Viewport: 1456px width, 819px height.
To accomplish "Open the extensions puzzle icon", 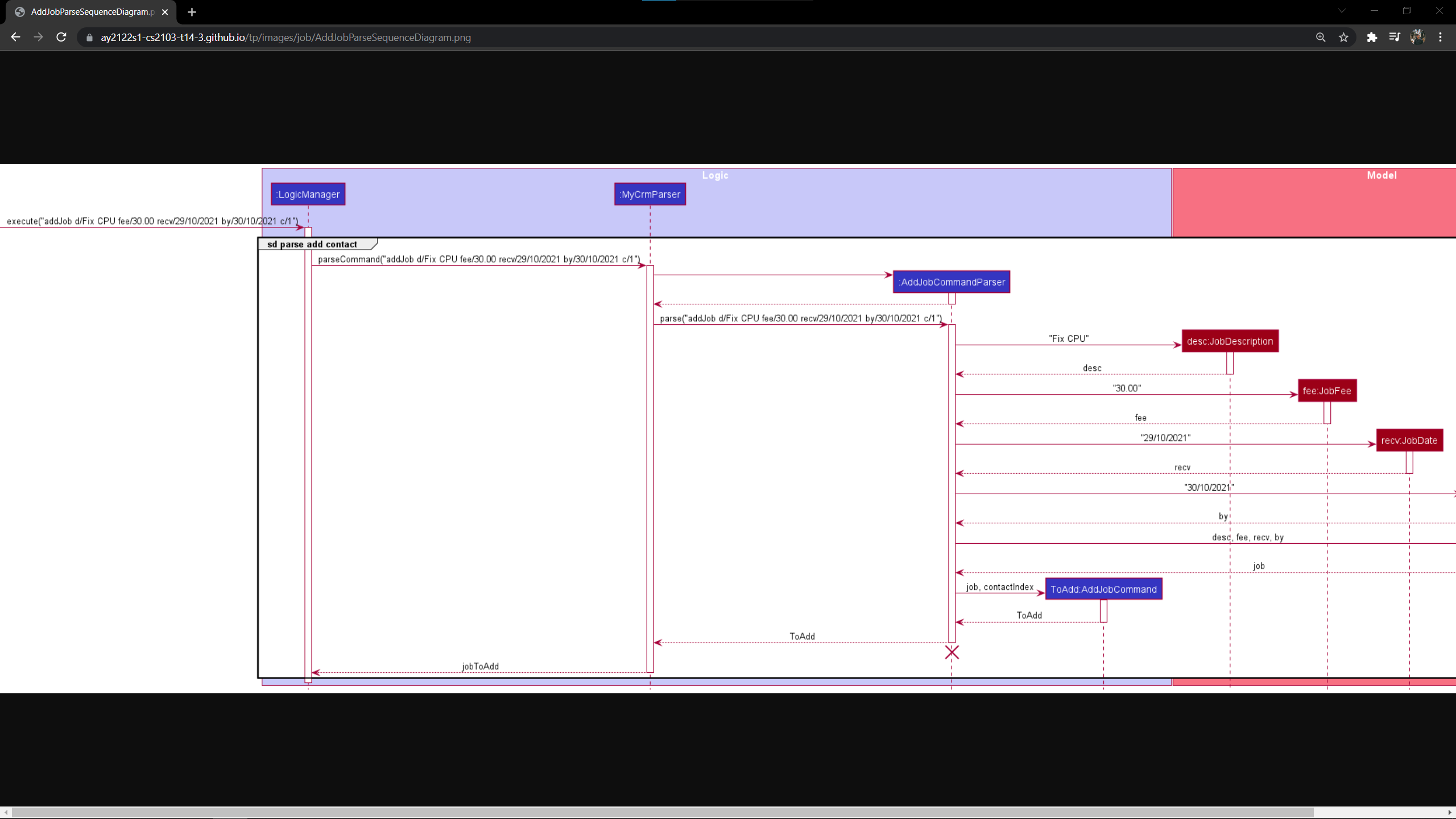I will point(1372,37).
